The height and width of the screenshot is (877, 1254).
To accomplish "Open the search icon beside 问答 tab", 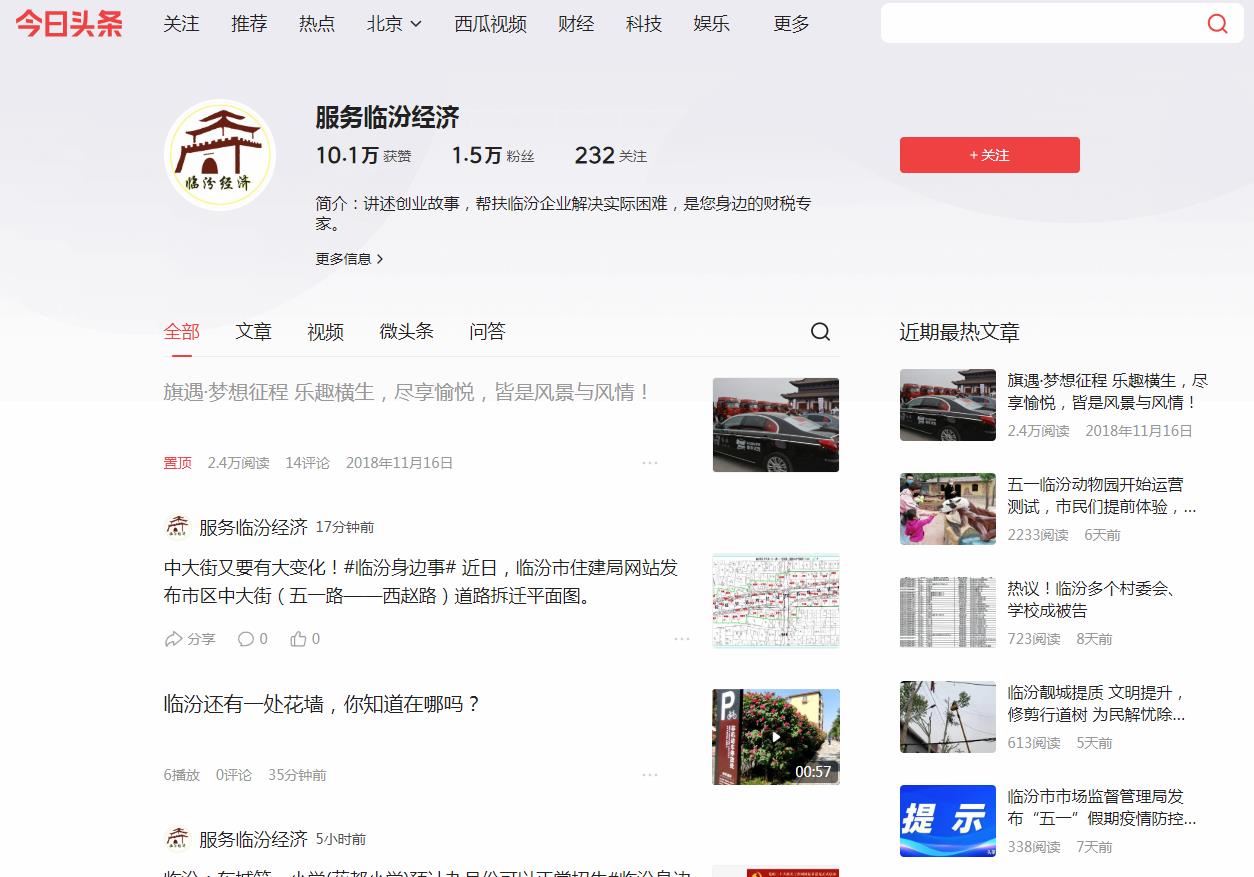I will [x=820, y=332].
